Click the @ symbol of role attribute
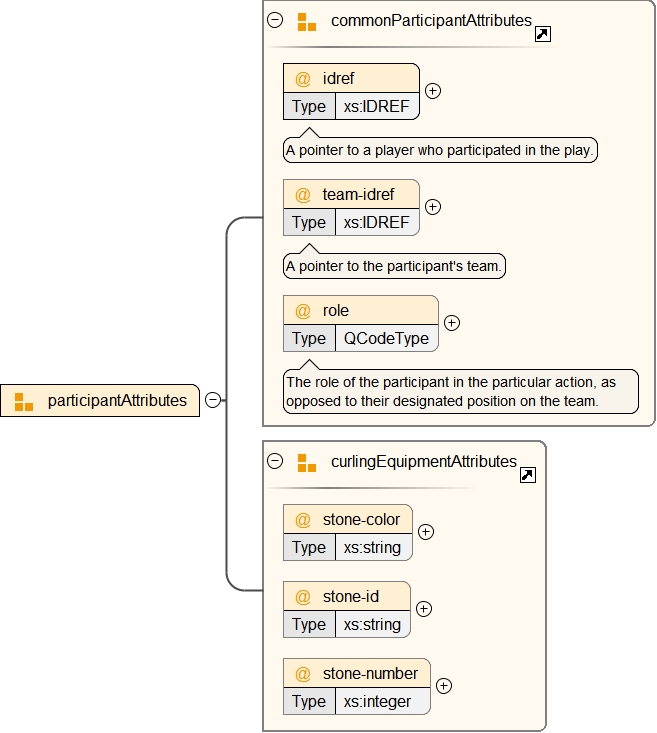The image size is (657, 733). tap(303, 311)
